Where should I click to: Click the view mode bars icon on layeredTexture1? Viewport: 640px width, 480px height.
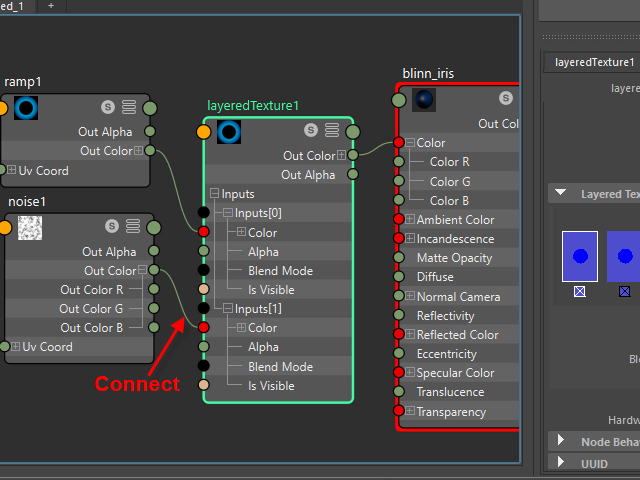[x=332, y=130]
